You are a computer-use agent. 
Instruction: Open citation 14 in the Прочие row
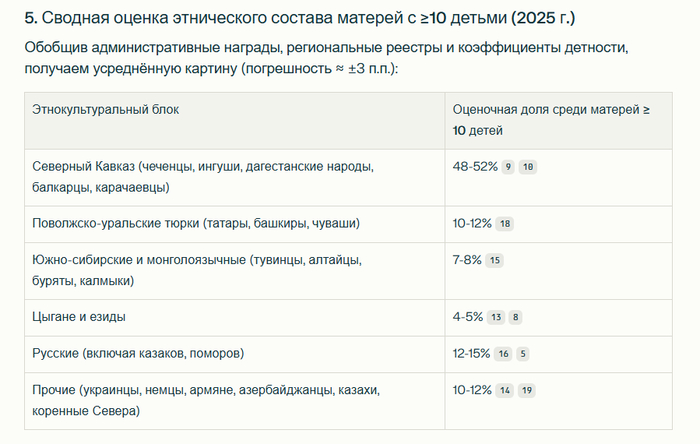click(x=505, y=391)
